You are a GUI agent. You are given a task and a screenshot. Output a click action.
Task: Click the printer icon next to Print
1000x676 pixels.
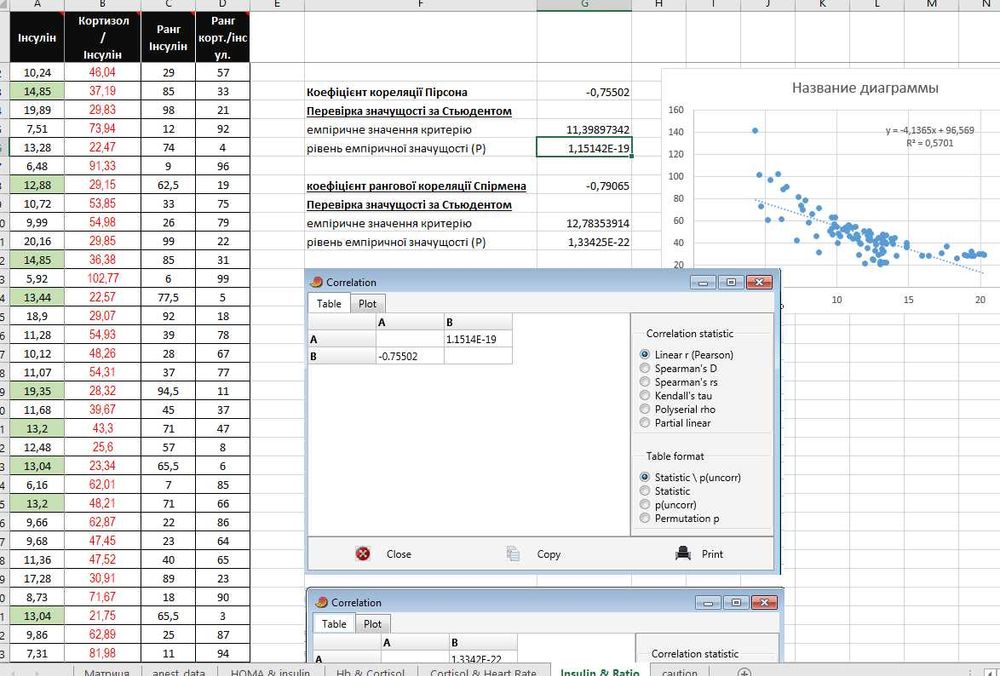point(683,553)
